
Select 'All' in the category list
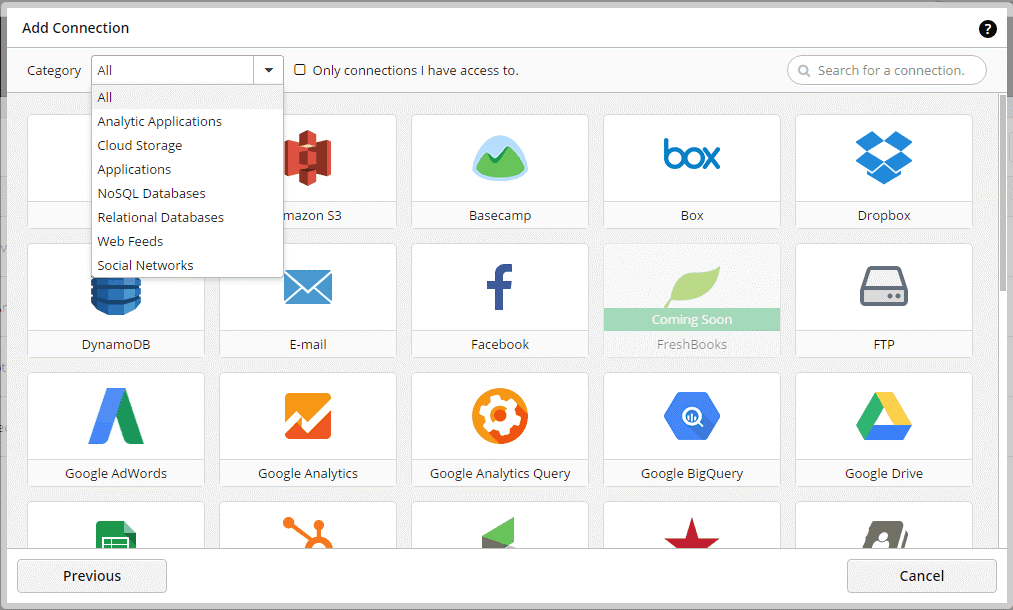[187, 98]
